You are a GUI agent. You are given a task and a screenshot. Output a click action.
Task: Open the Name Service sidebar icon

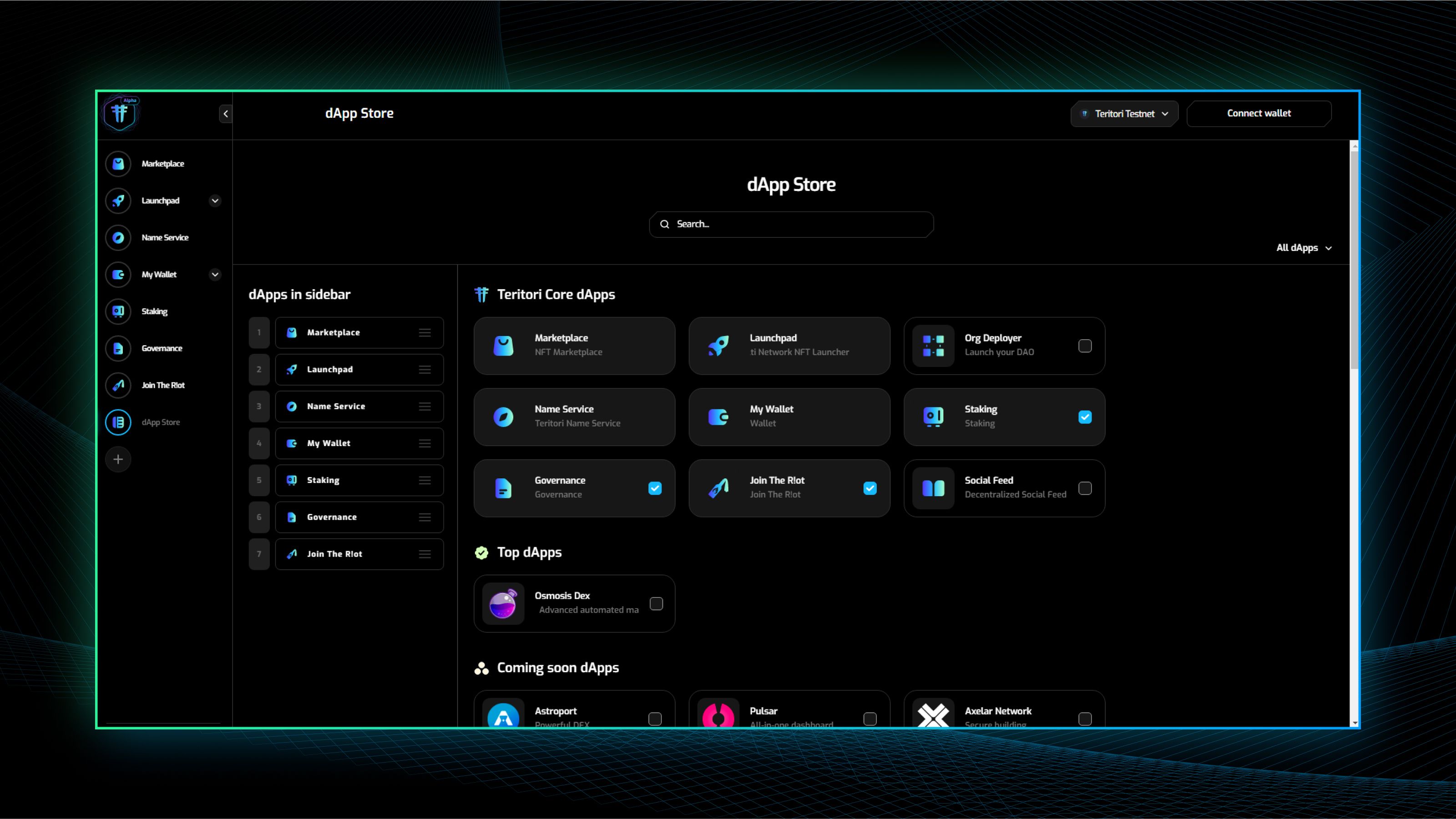[x=118, y=238]
